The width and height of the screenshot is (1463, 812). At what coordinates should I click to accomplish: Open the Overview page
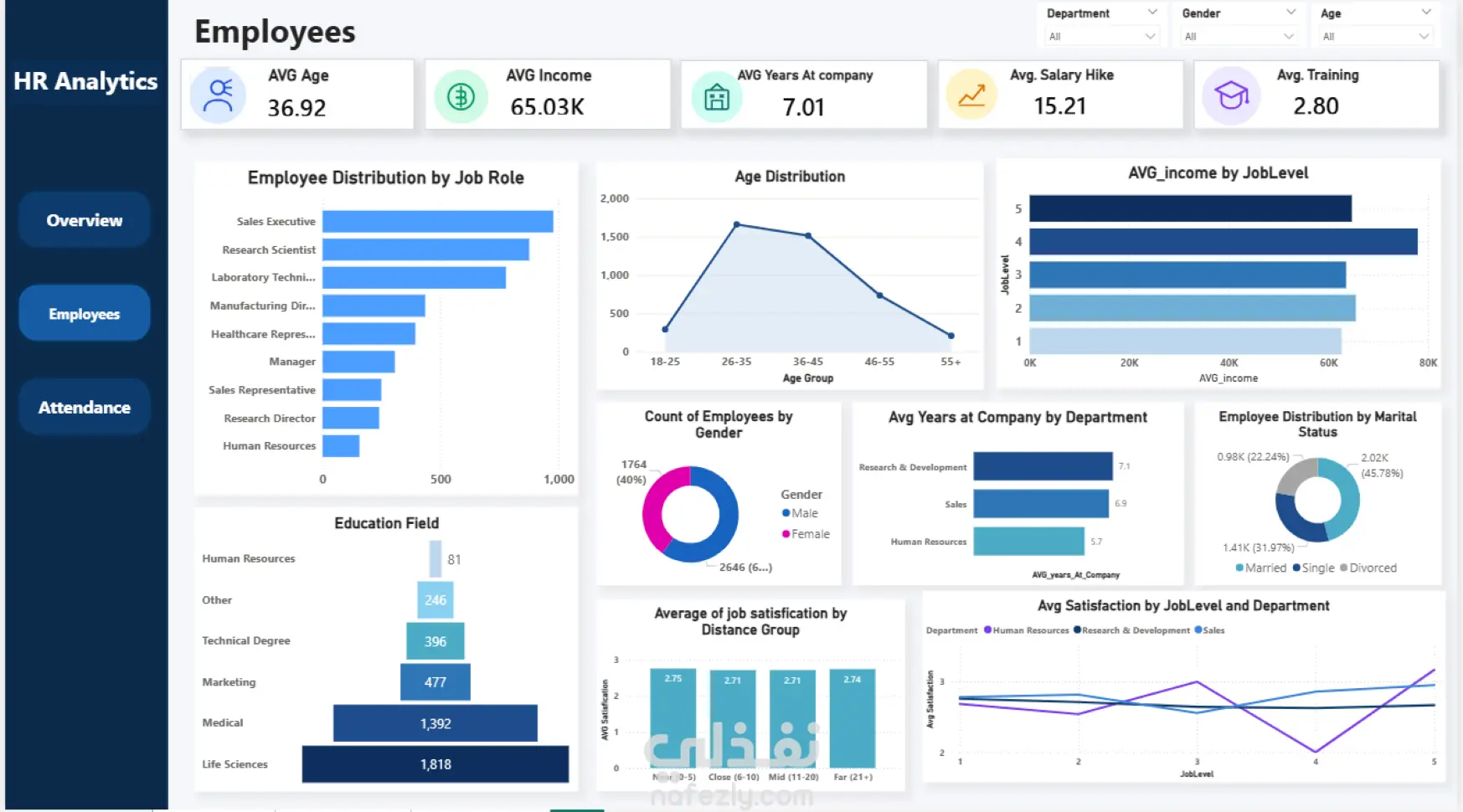coord(85,220)
